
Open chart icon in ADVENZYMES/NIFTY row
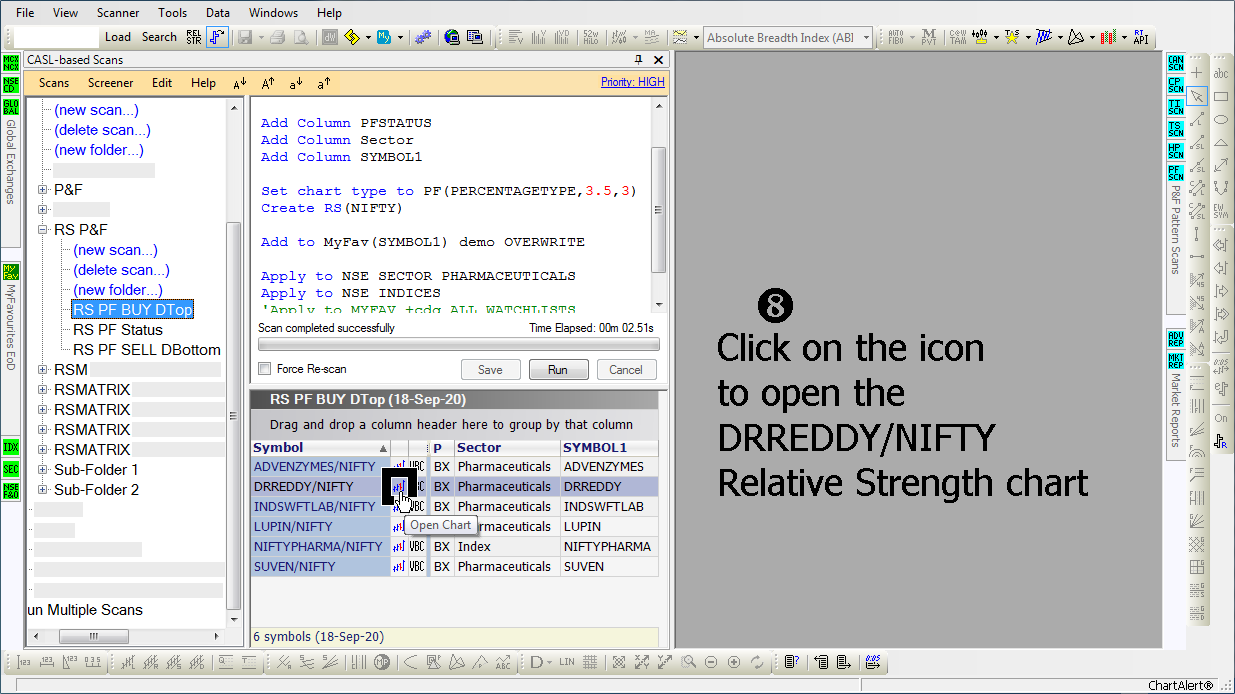pyautogui.click(x=399, y=467)
